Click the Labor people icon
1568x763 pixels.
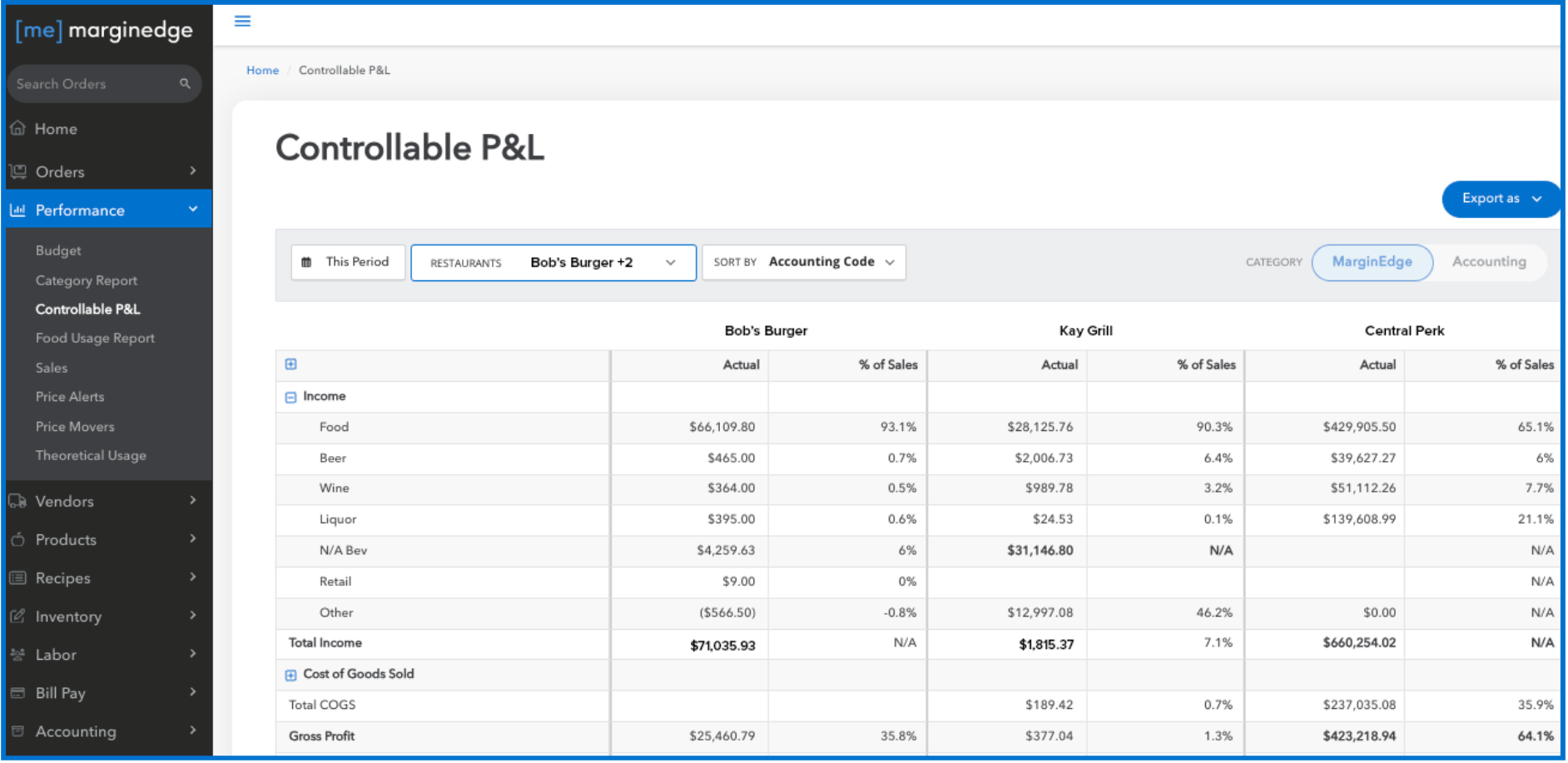point(17,654)
